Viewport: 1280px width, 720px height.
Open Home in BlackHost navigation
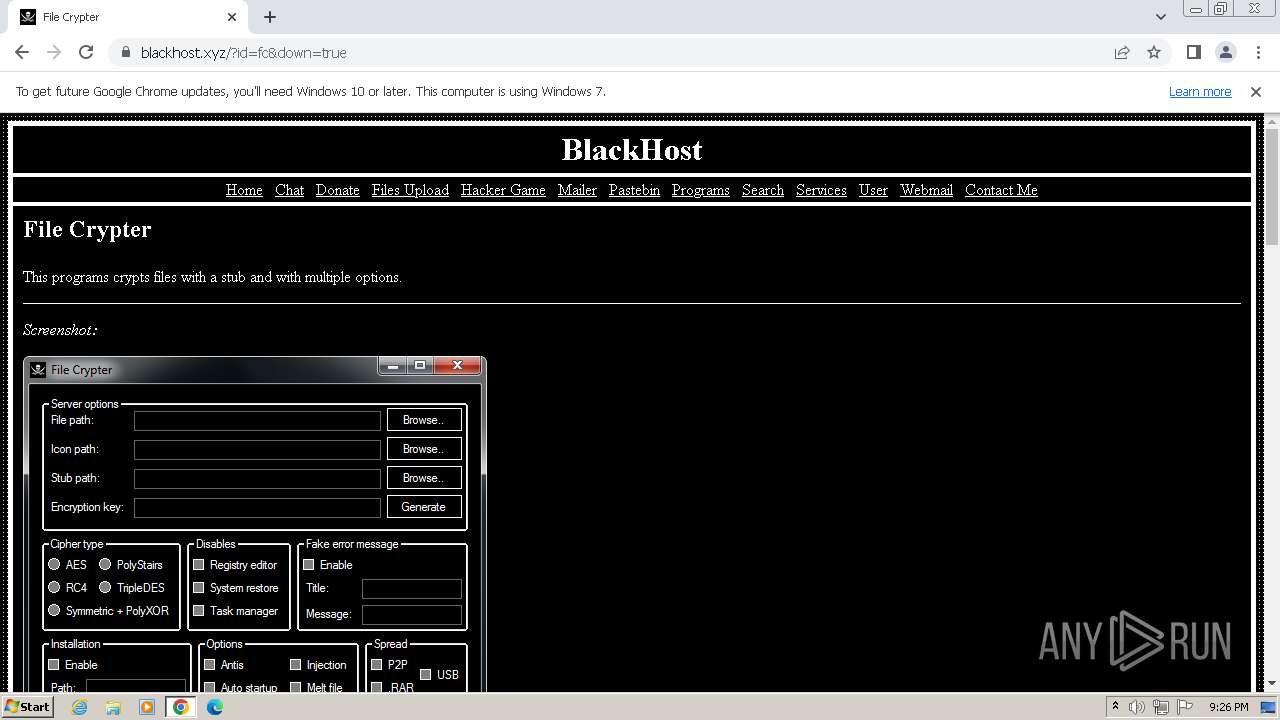tap(244, 190)
